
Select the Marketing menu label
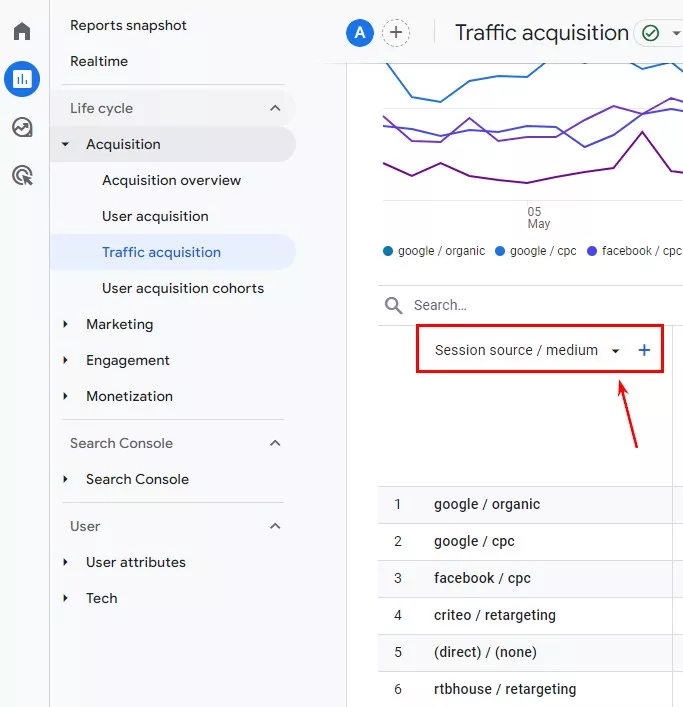click(x=119, y=324)
